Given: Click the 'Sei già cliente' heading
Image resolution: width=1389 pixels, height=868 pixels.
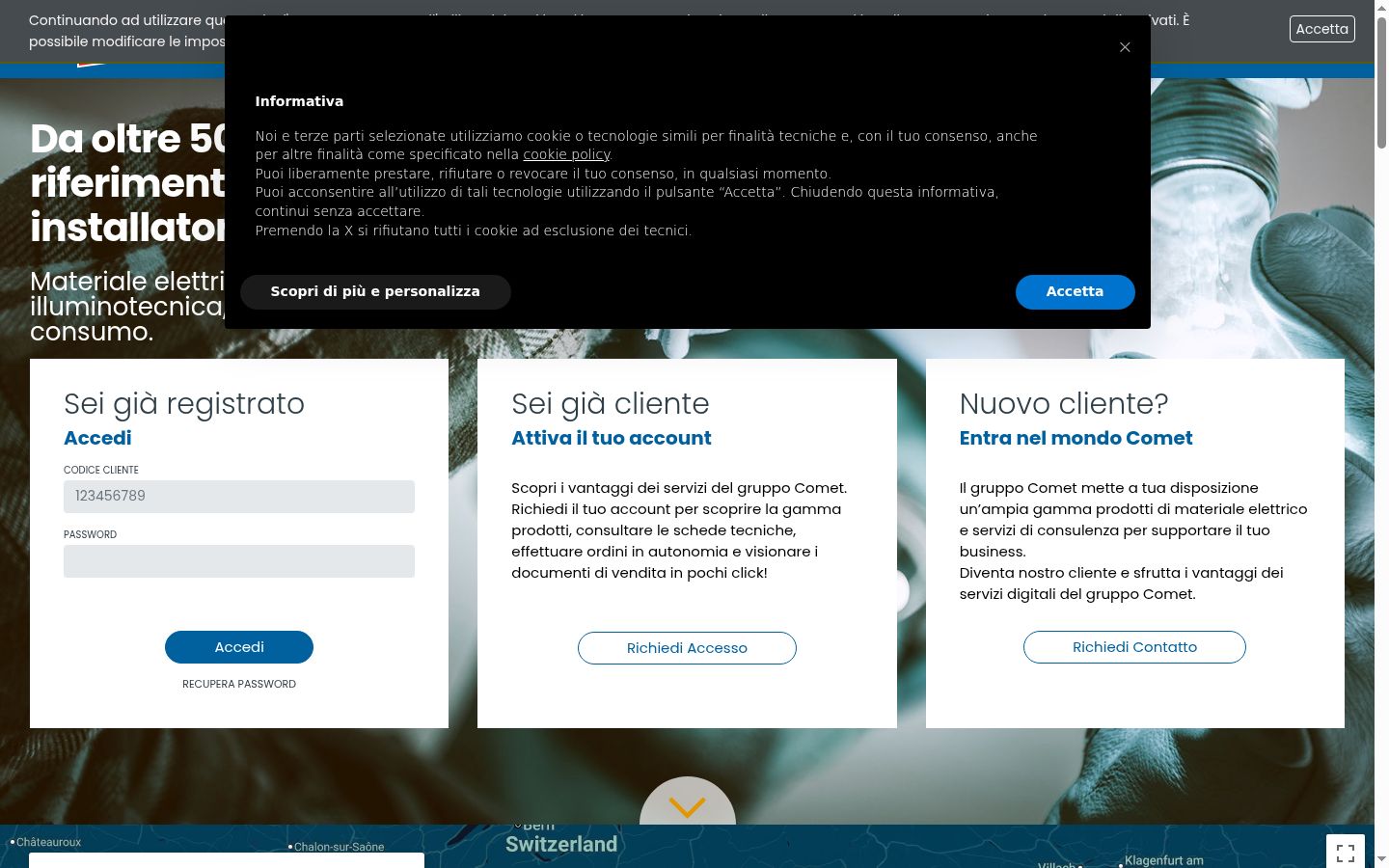Looking at the screenshot, I should pyautogui.click(x=611, y=403).
